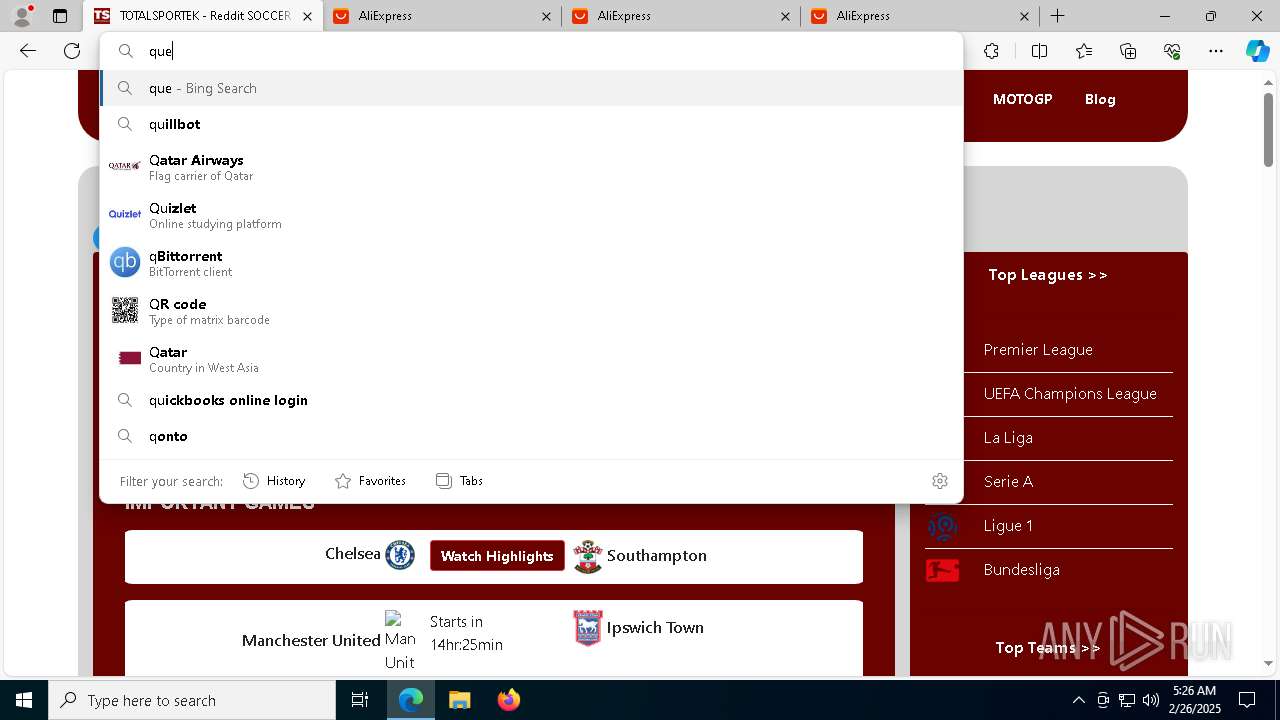This screenshot has width=1280, height=720.
Task: Select the qBittorrent suggestion
Action: point(531,263)
